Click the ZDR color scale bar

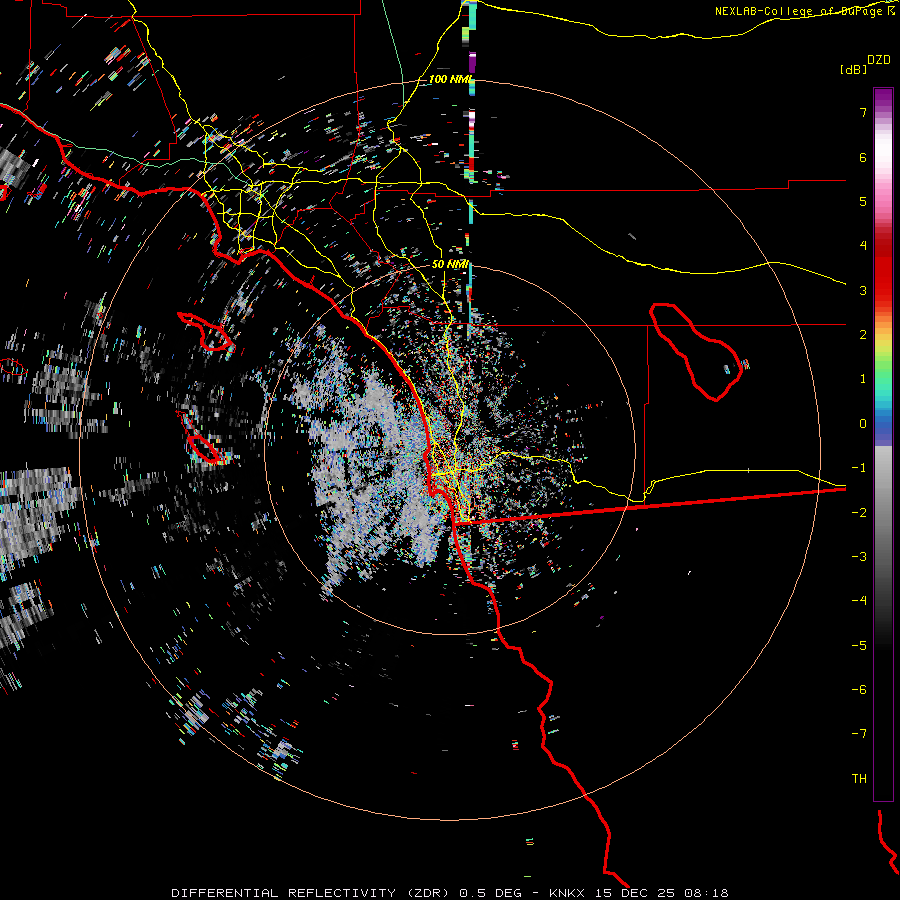tap(883, 444)
